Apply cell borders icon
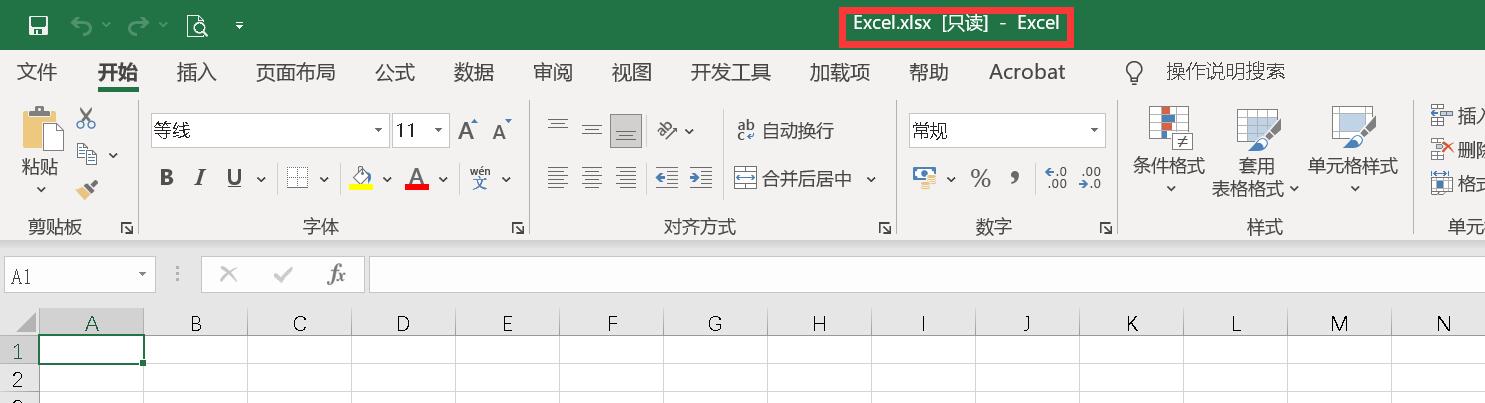Screen dimensions: 1485x403 click(297, 178)
